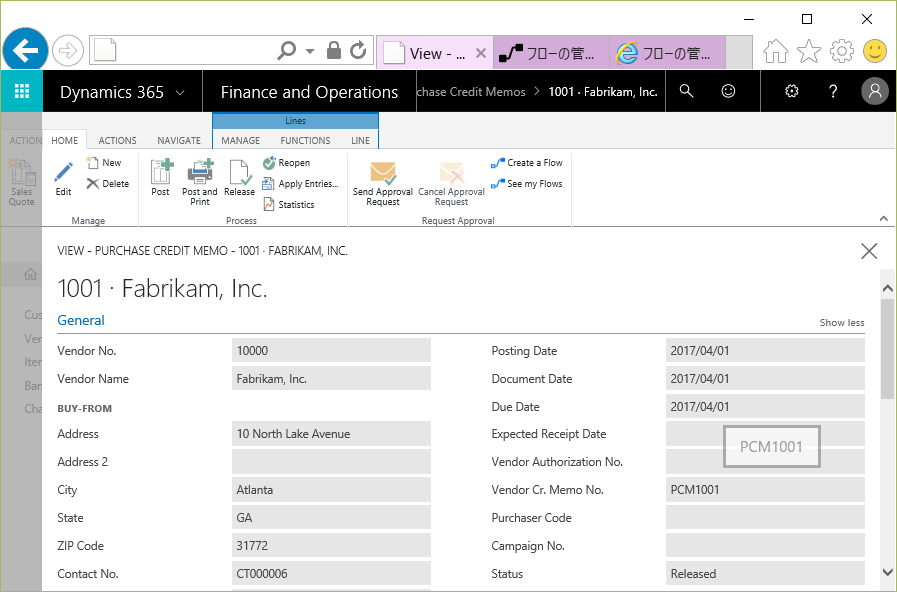Click the Release ribbon button
The width and height of the screenshot is (897, 592).
point(239,178)
